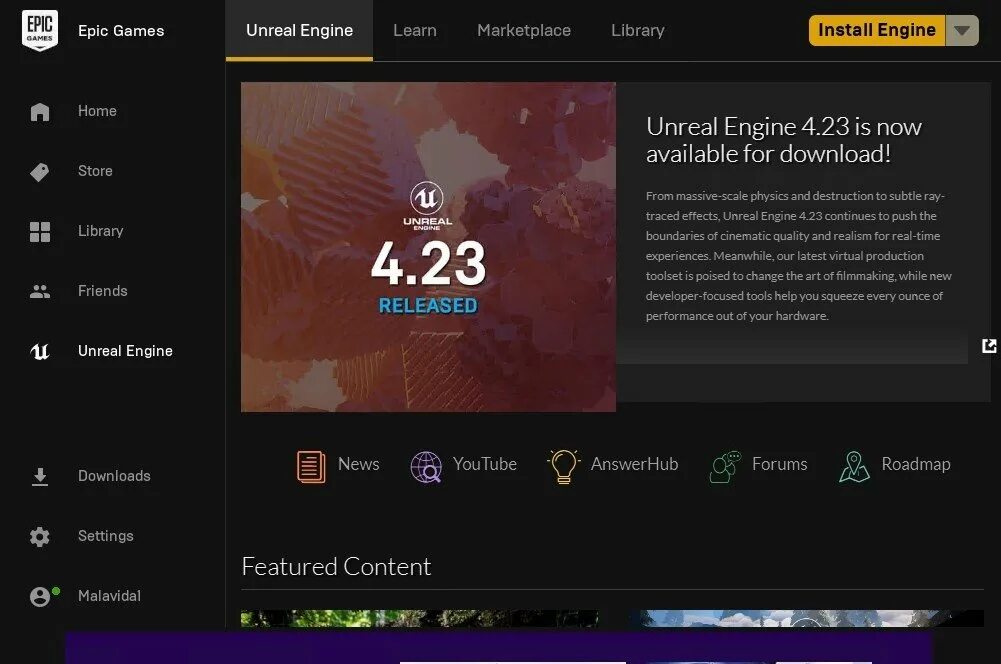Open the top Library tab
The height and width of the screenshot is (664, 1001).
pyautogui.click(x=638, y=30)
